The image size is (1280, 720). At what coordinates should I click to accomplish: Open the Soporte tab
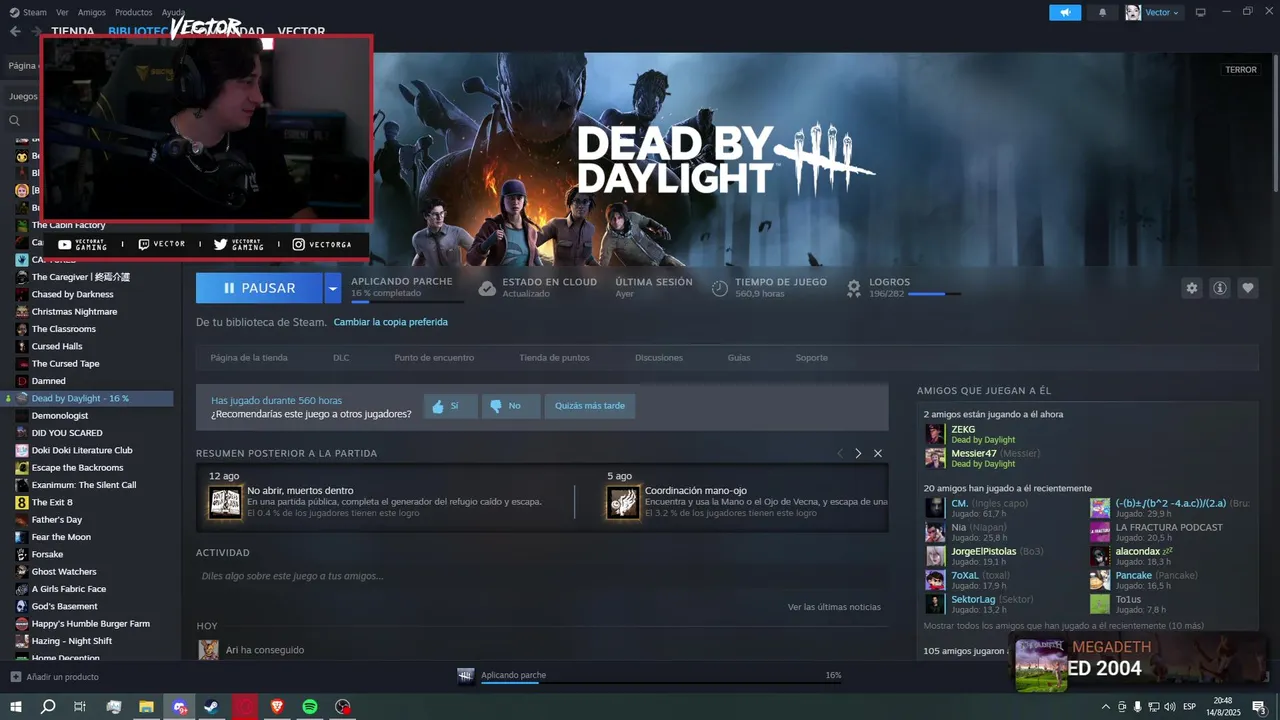[811, 358]
